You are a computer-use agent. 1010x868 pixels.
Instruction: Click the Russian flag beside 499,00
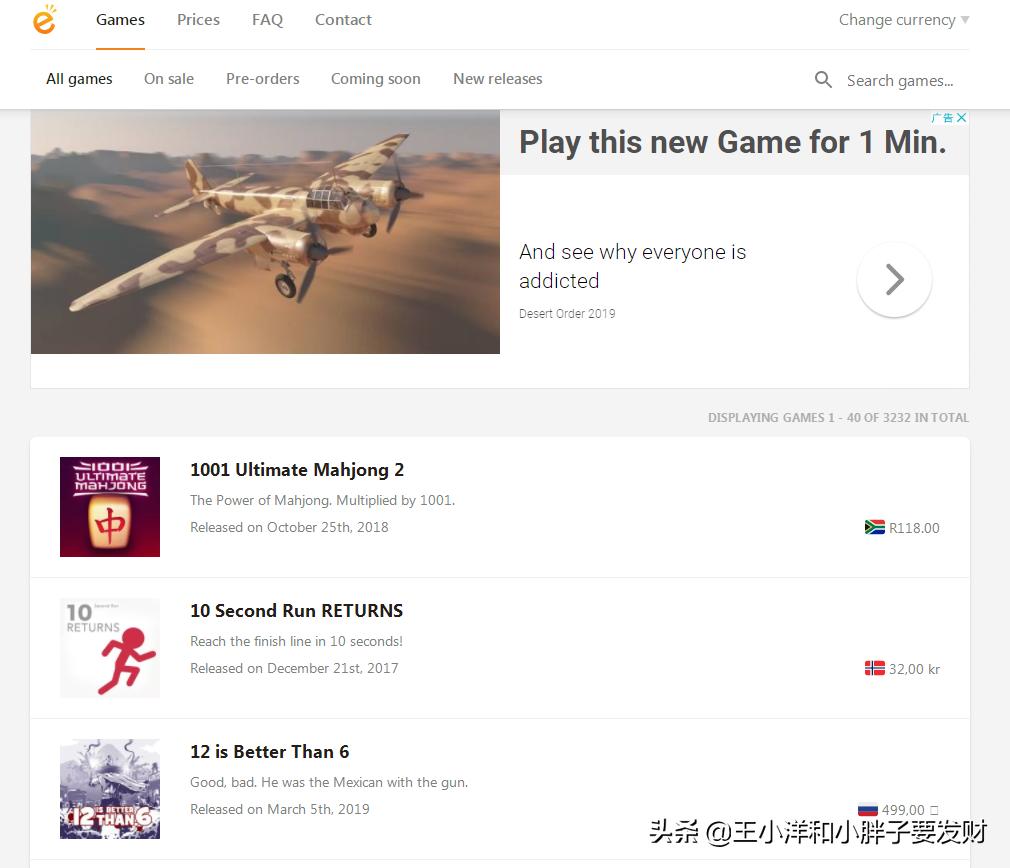[867, 810]
